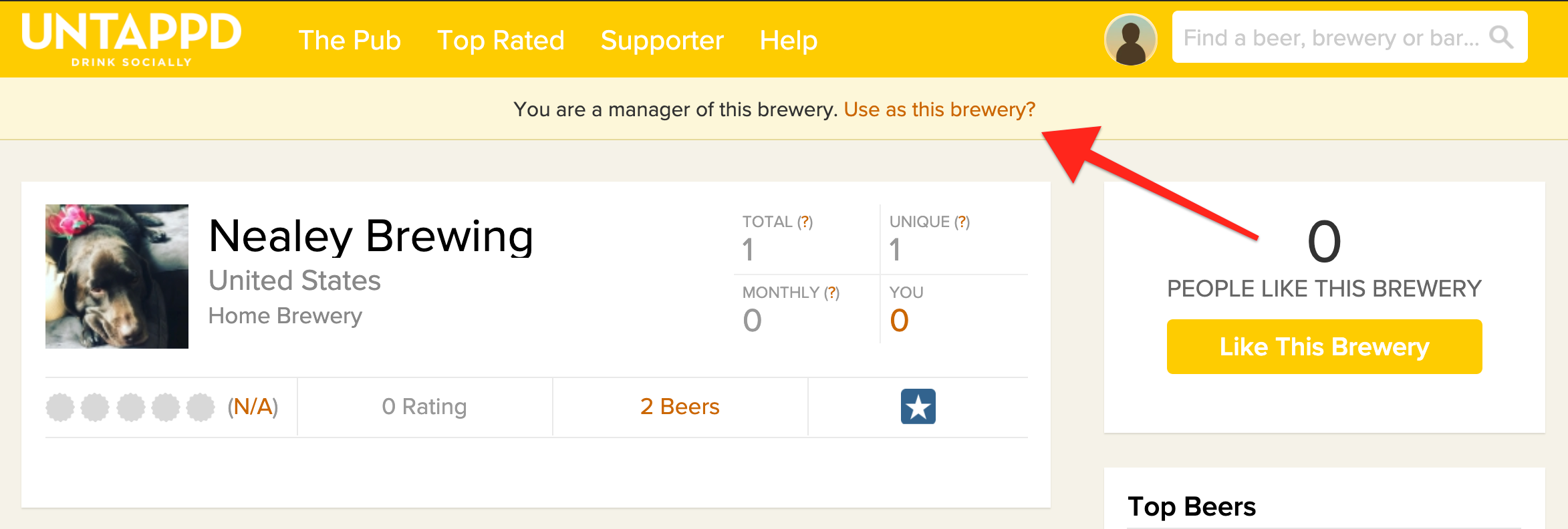The image size is (1568, 529).
Task: Focus the beer, brewery or bar search field
Action: [x=1330, y=37]
